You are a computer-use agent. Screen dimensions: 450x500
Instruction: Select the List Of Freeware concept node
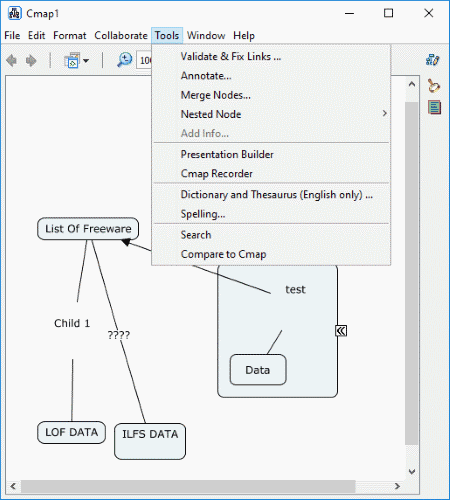(x=88, y=229)
